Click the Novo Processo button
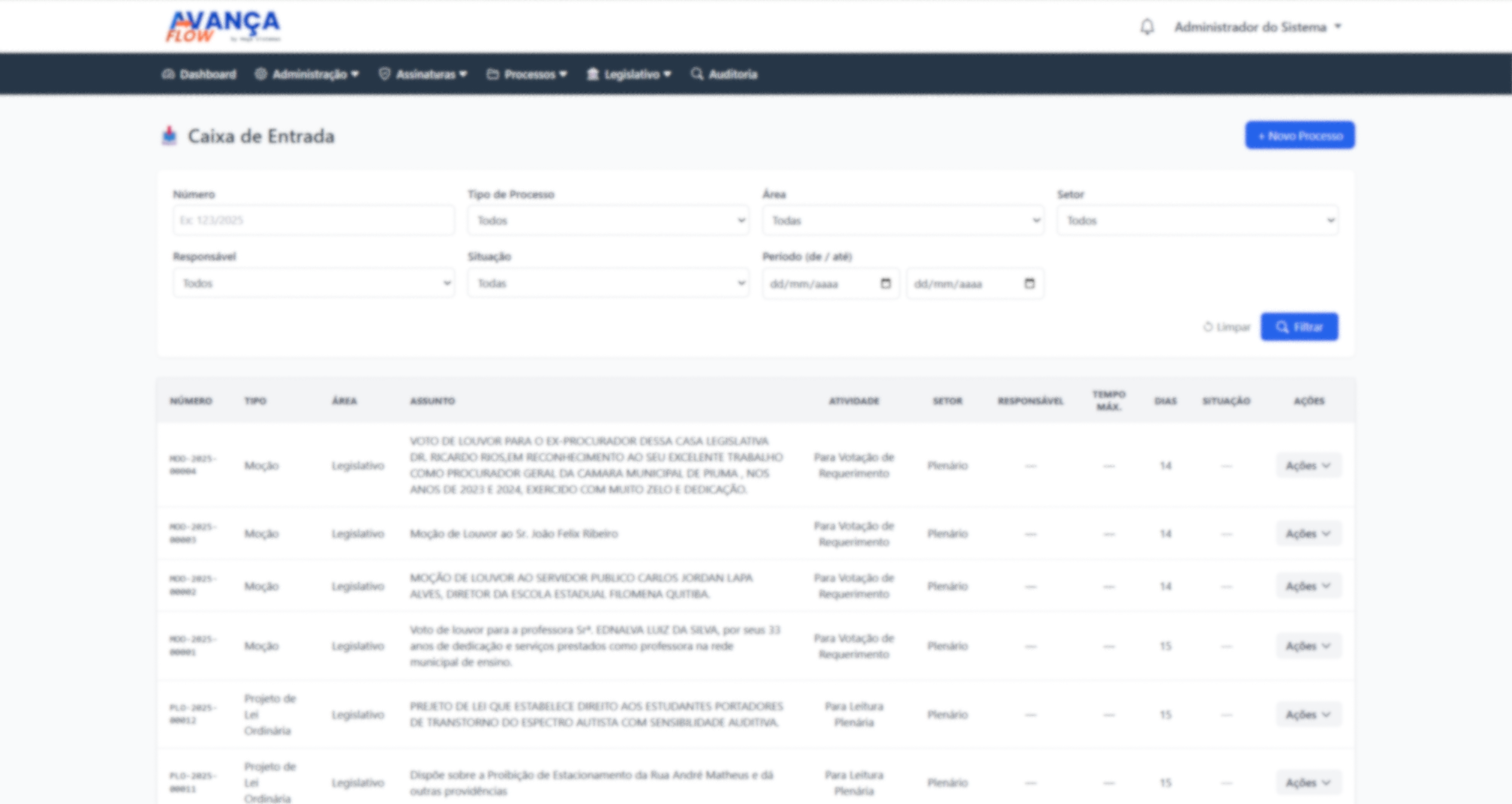The width and height of the screenshot is (1512, 804). pyautogui.click(x=1299, y=136)
